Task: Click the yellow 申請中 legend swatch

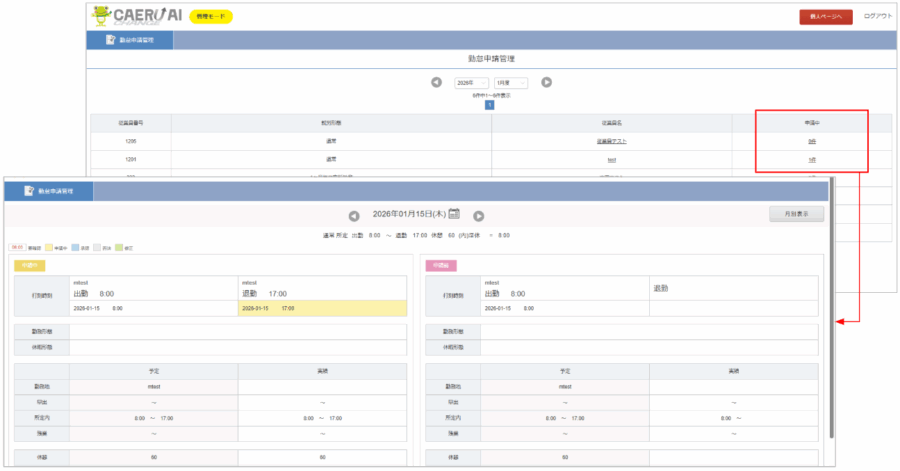Action: tap(48, 247)
